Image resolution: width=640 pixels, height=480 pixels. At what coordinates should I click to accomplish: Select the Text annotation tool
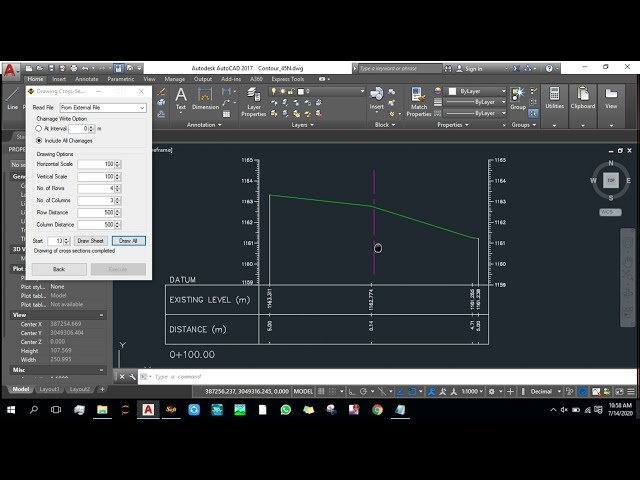(181, 99)
